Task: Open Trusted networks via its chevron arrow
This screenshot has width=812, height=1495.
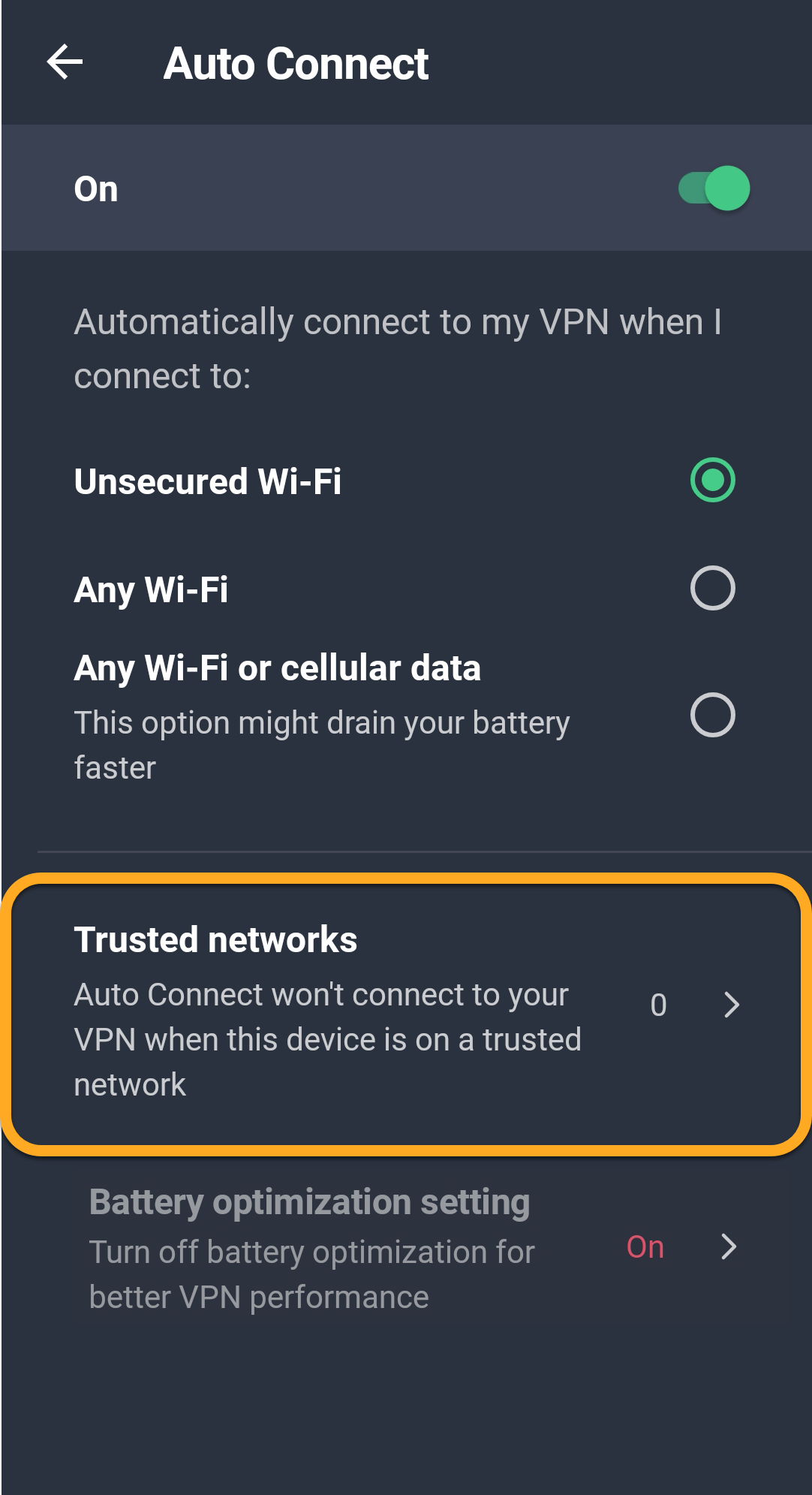Action: pyautogui.click(x=732, y=1005)
